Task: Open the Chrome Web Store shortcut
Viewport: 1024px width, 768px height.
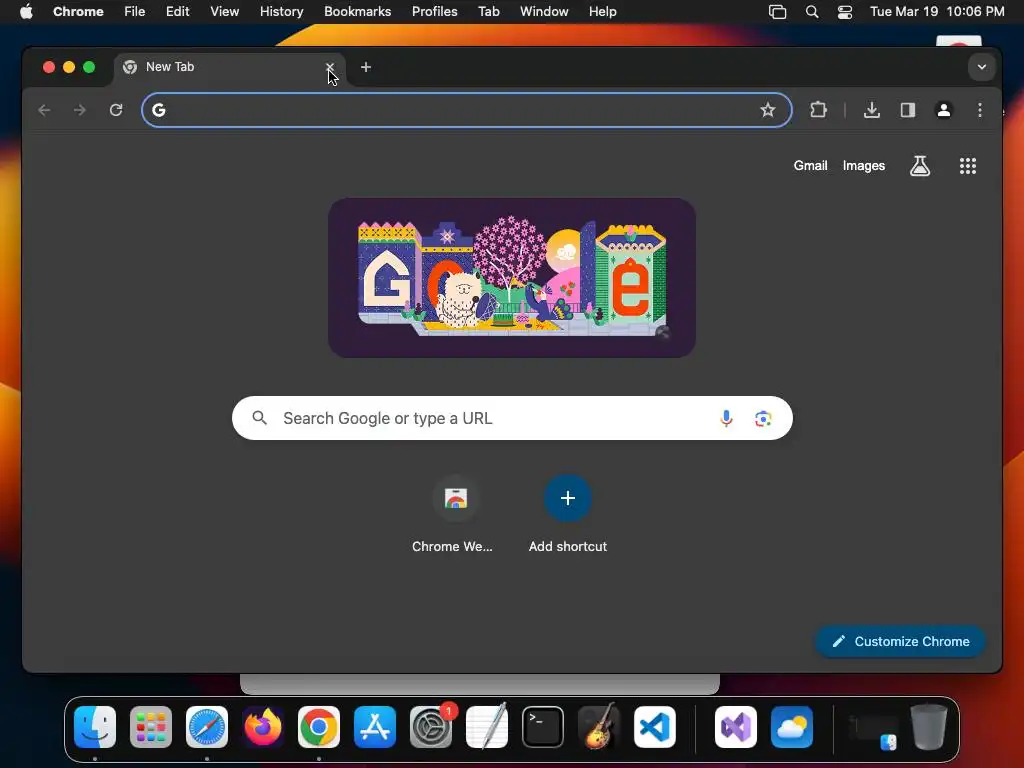Action: pyautogui.click(x=455, y=498)
